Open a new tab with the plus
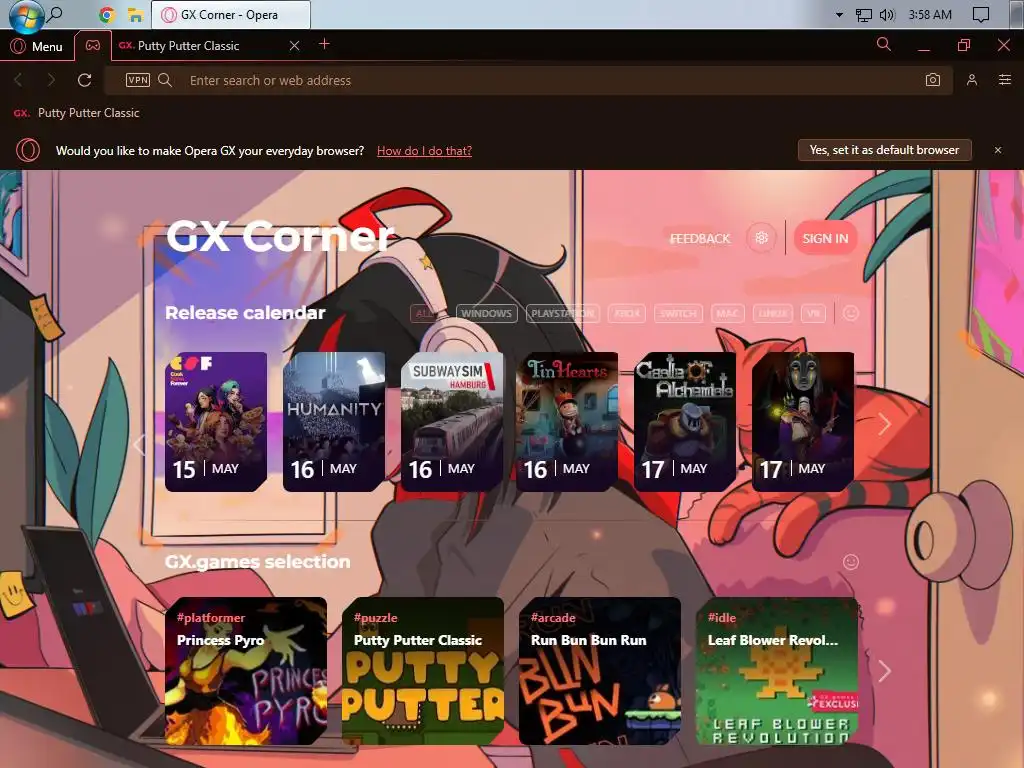The width and height of the screenshot is (1024, 768). tap(324, 44)
